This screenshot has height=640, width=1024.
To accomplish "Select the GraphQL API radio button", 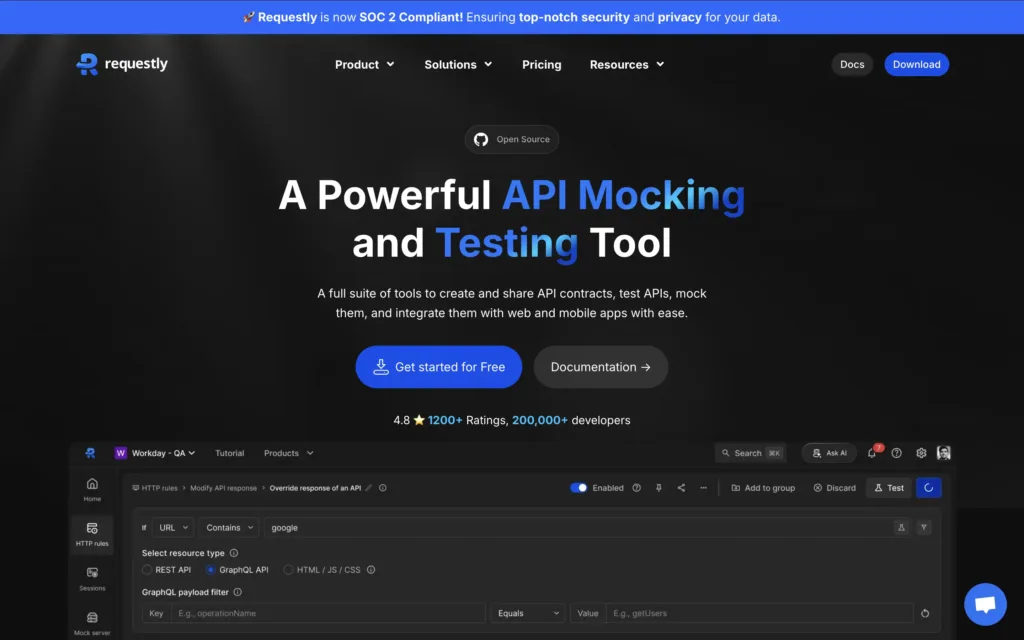I will (210, 569).
